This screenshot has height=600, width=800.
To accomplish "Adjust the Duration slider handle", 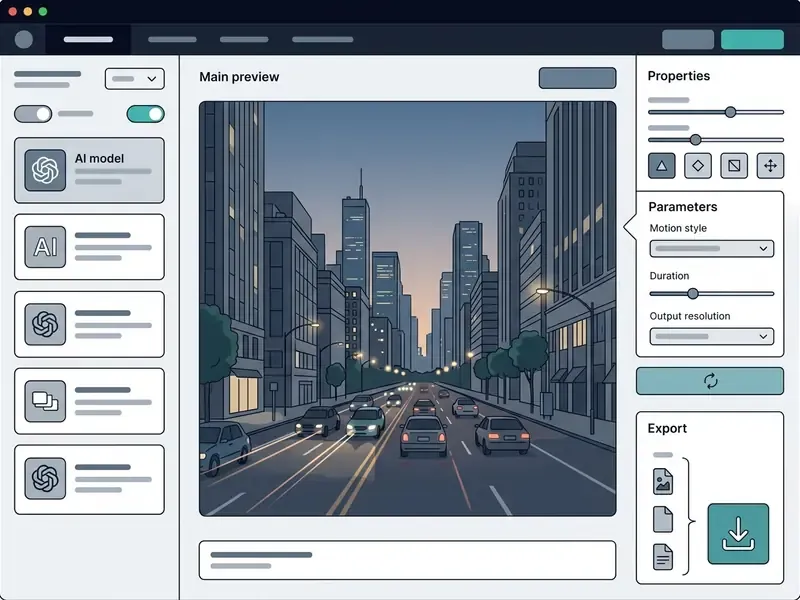I will click(692, 293).
